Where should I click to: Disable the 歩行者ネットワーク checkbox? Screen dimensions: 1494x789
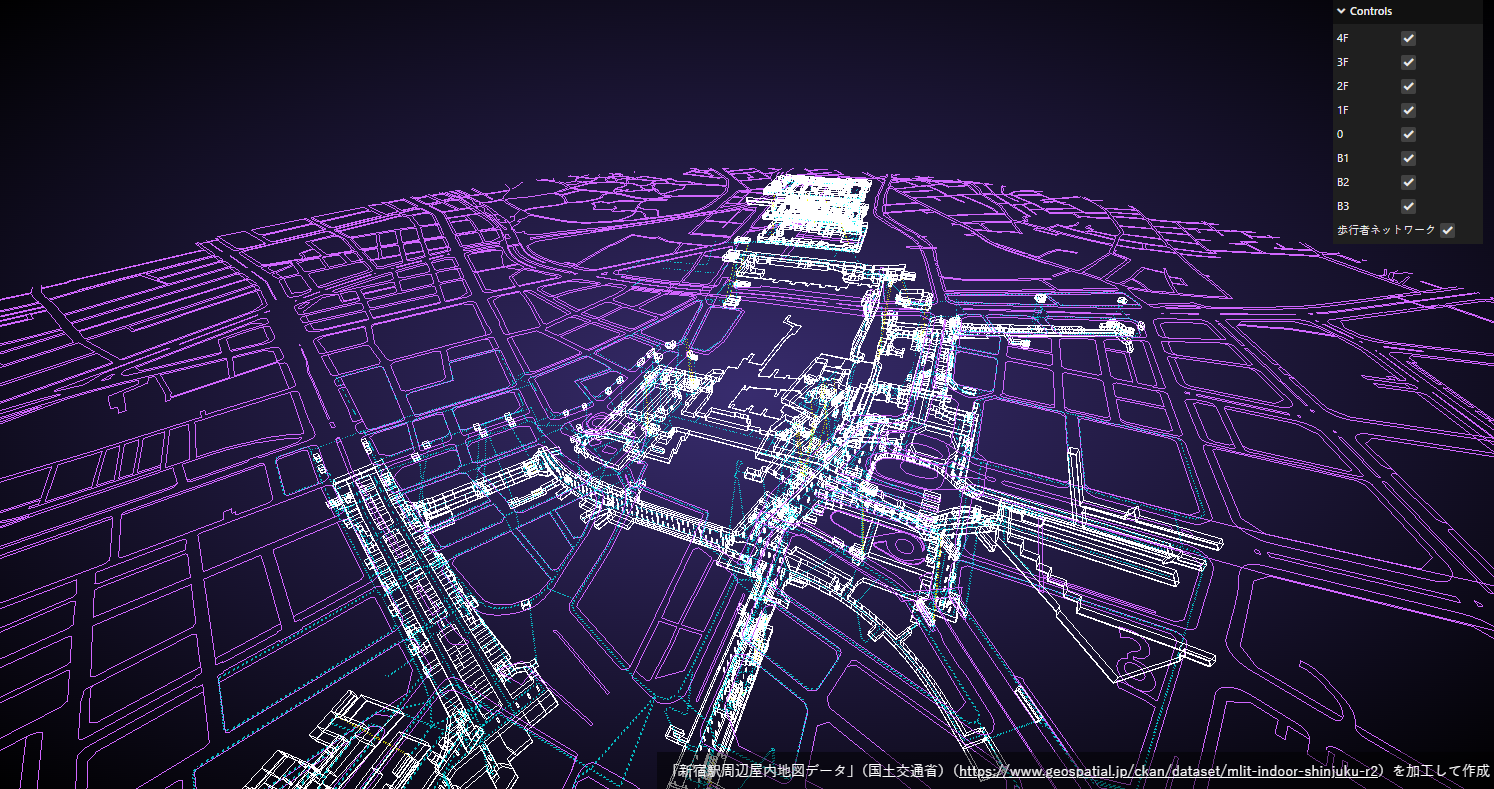[x=1447, y=230]
